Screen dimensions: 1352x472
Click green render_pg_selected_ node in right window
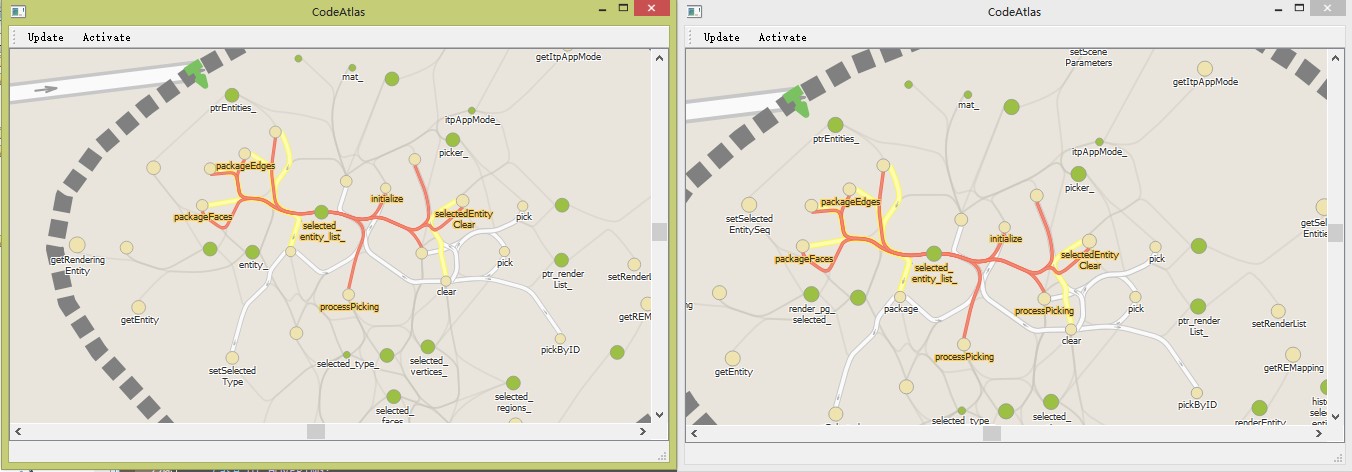(811, 294)
